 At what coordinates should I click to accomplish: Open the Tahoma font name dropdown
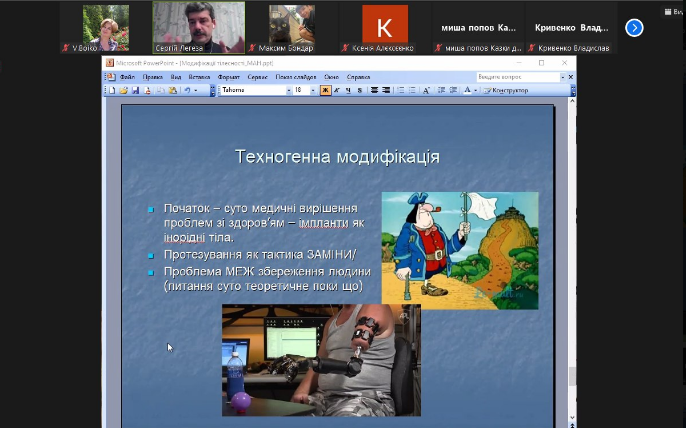click(288, 90)
